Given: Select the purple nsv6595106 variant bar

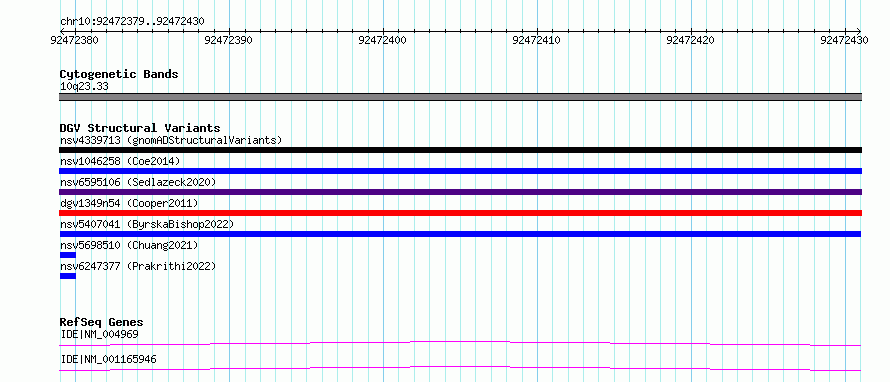Looking at the screenshot, I should tap(460, 192).
